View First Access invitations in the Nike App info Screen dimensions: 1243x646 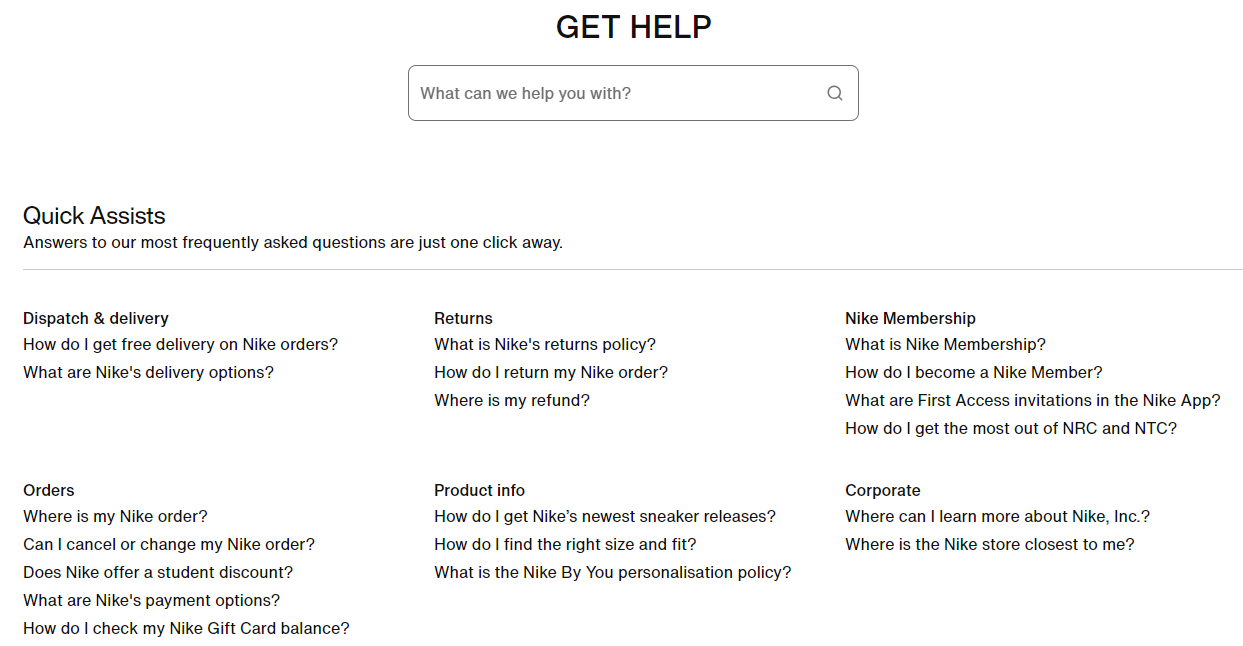pyautogui.click(x=1032, y=400)
